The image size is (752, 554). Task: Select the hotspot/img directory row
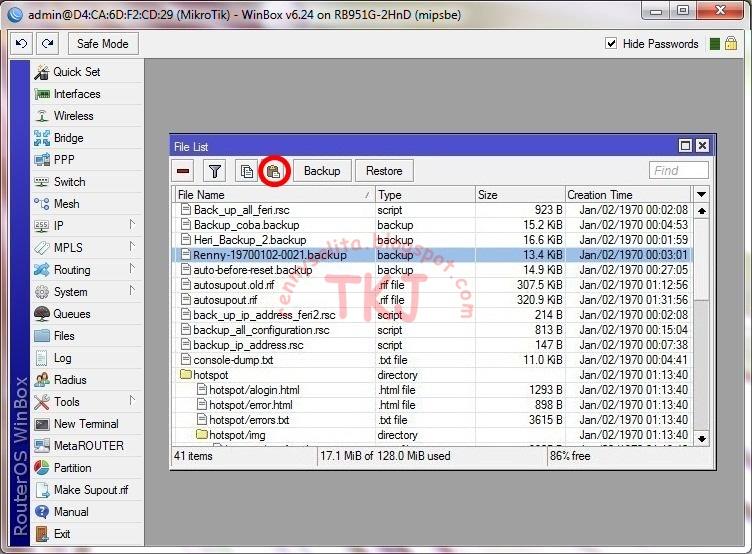tap(434, 435)
